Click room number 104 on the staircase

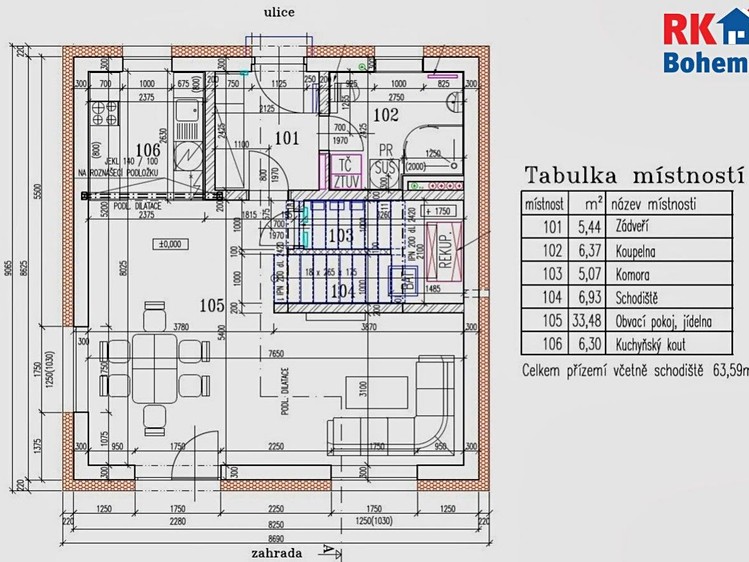[342, 291]
